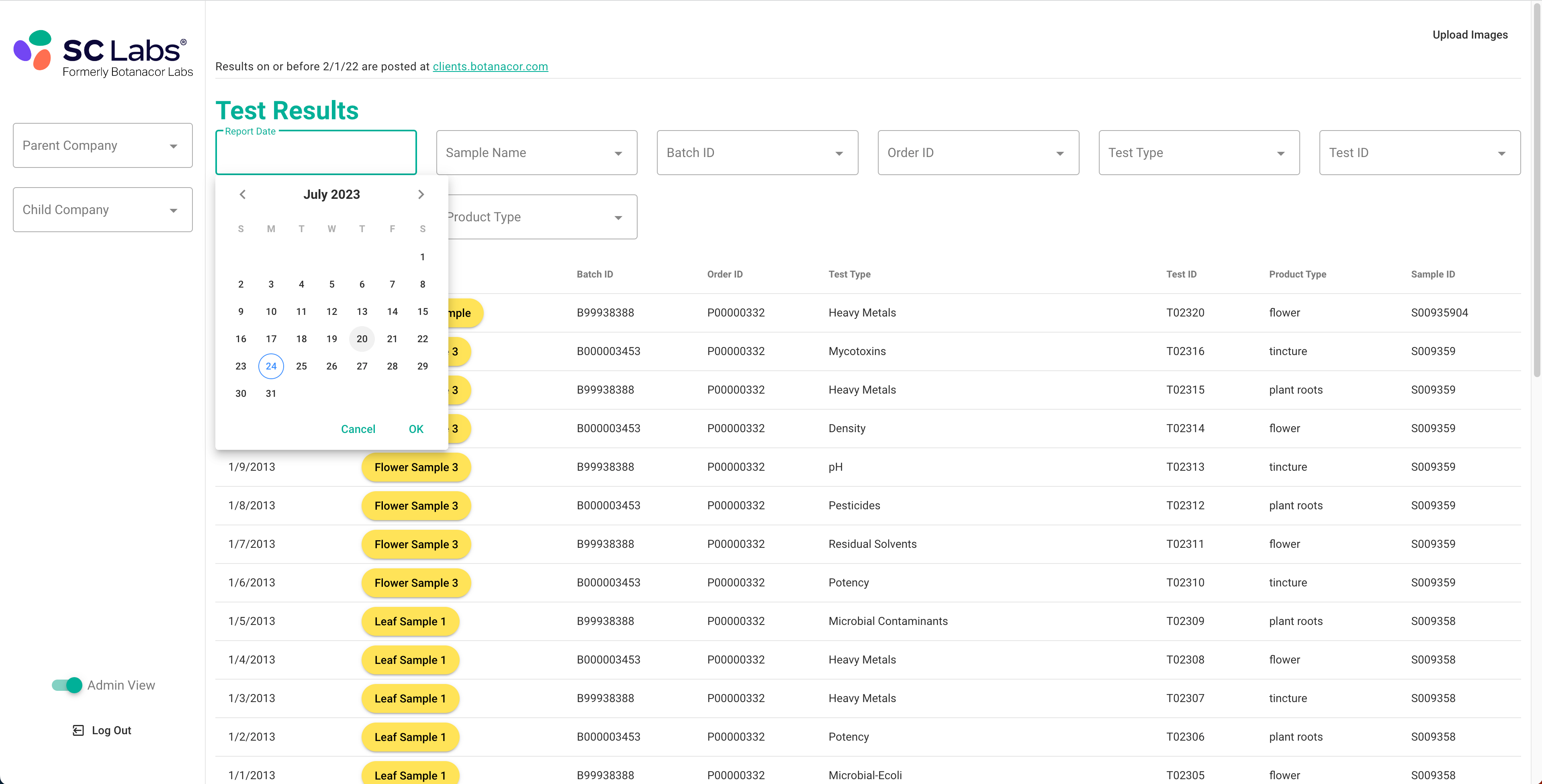This screenshot has width=1542, height=784.
Task: Click the Report Date input field
Action: pyautogui.click(x=315, y=153)
